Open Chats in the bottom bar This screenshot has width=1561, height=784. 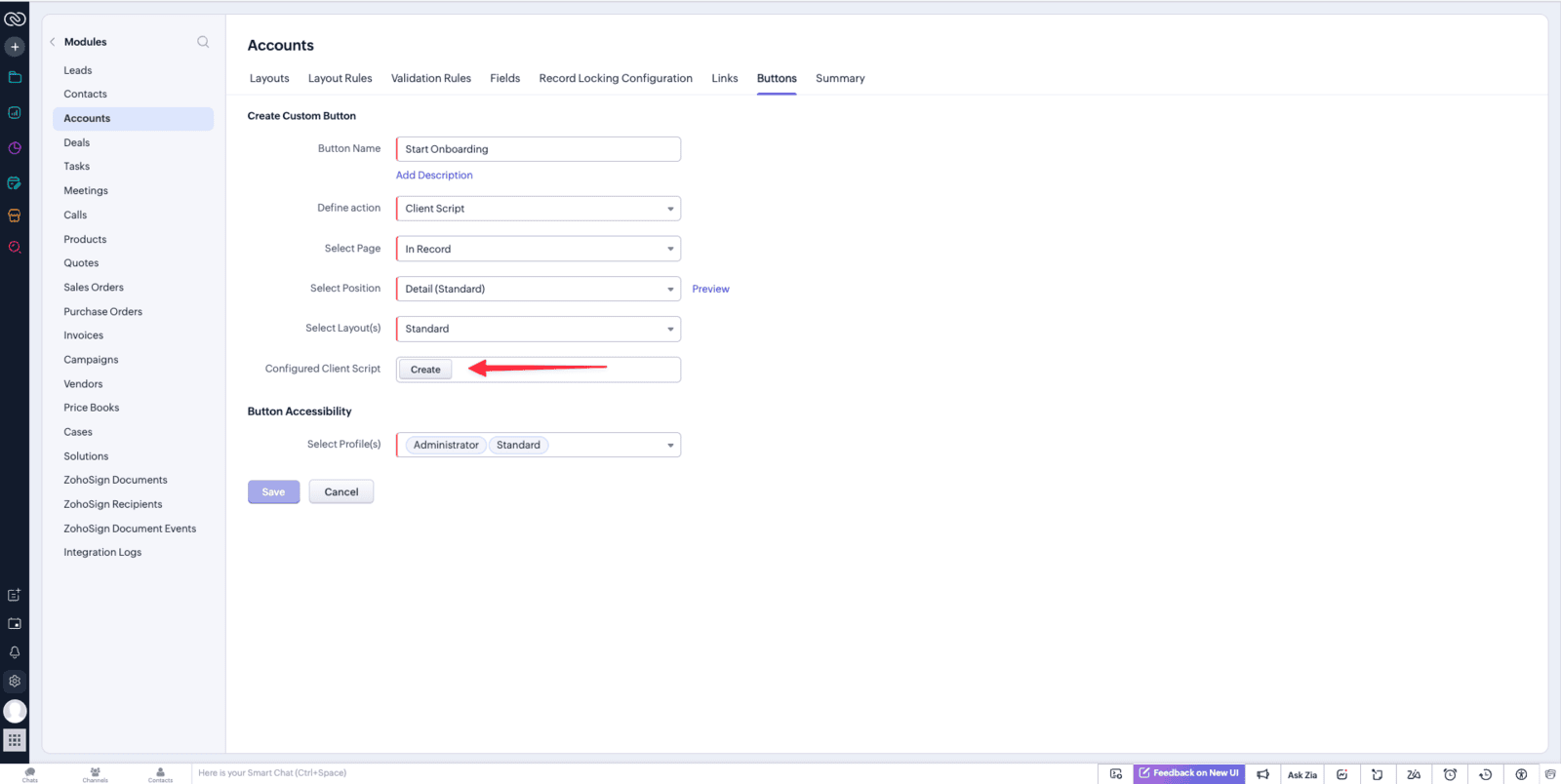pyautogui.click(x=30, y=774)
